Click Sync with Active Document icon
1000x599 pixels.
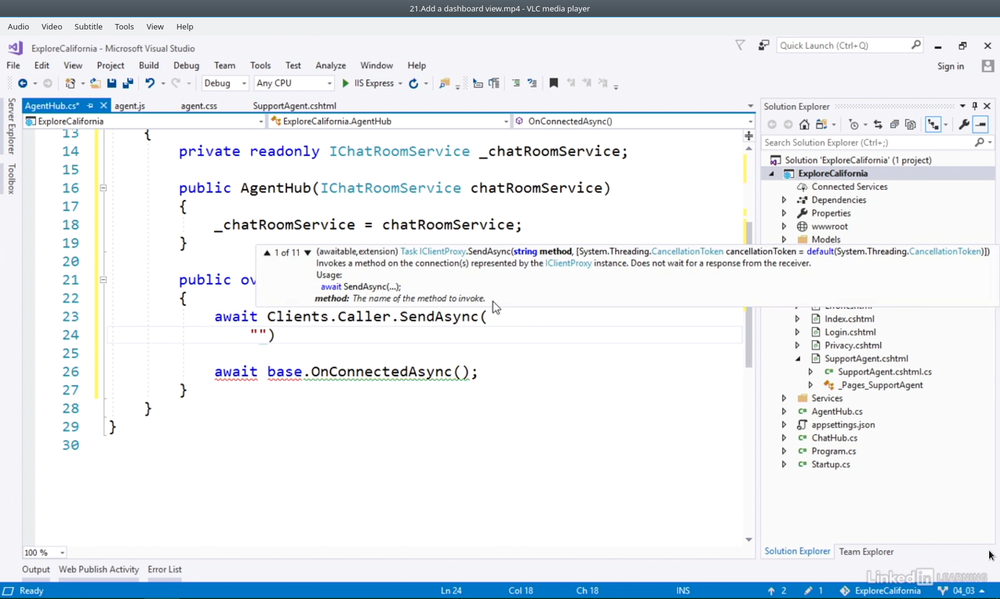point(878,124)
